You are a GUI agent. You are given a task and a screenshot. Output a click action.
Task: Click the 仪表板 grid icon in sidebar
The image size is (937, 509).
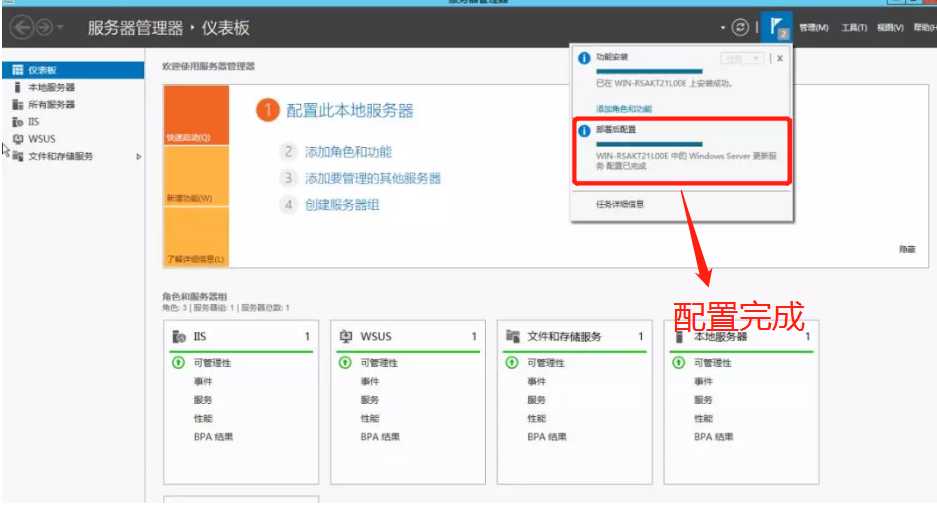pyautogui.click(x=18, y=70)
